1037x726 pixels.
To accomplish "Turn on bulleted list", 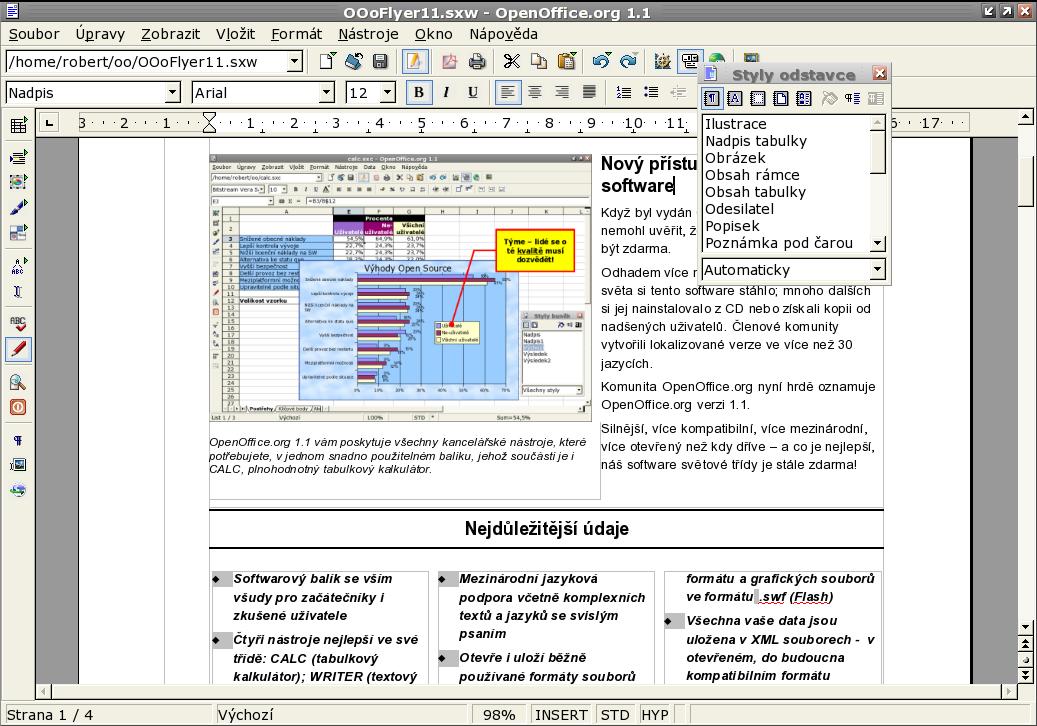I will 651,93.
